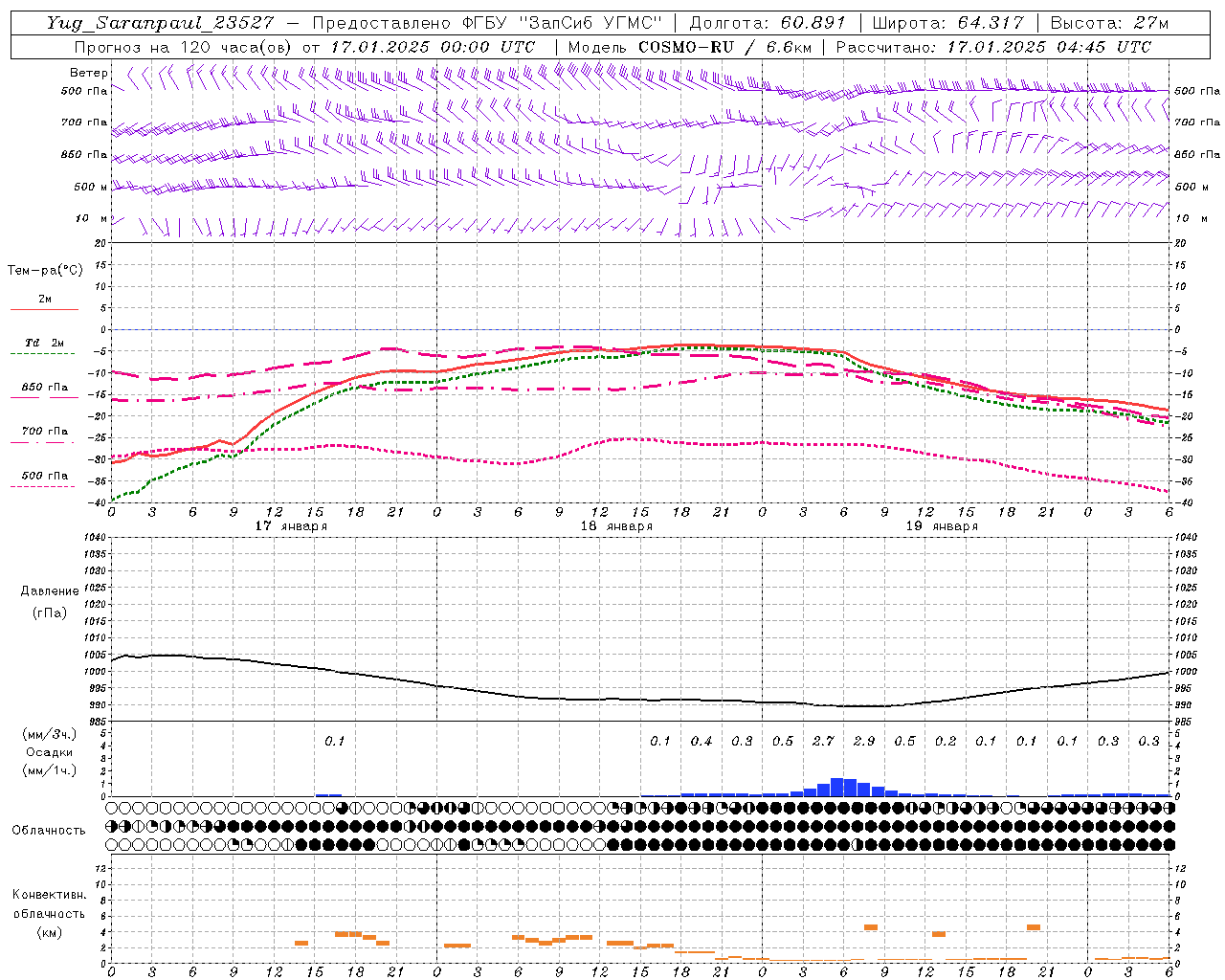This screenshot has width=1225, height=980.
Task: Select the 'Долгота: 60.891' header text
Action: click(x=768, y=23)
